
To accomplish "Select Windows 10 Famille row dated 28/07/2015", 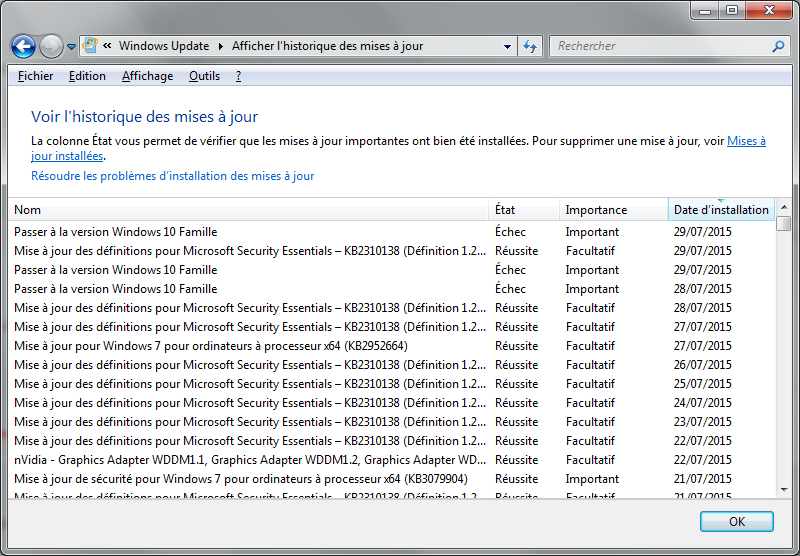I will (x=391, y=289).
